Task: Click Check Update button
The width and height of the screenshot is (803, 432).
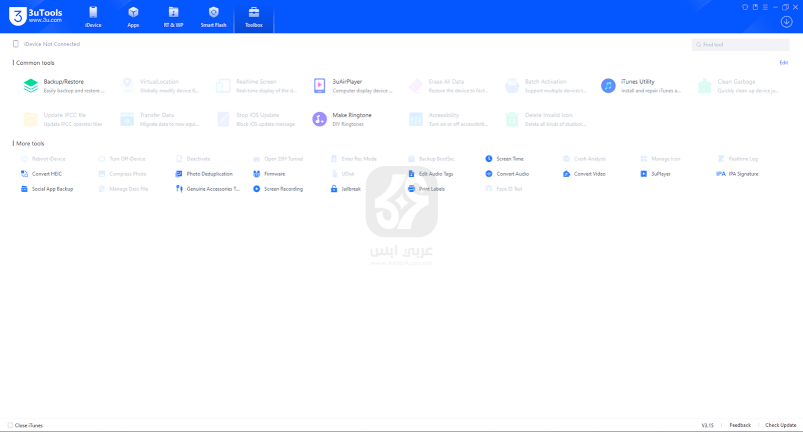Action: 780,425
